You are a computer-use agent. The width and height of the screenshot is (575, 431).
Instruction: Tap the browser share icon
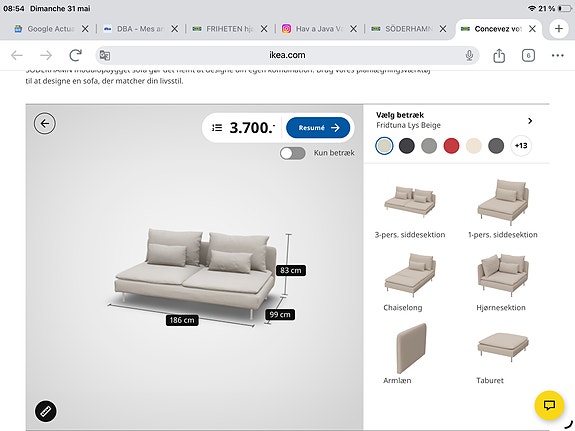(499, 56)
